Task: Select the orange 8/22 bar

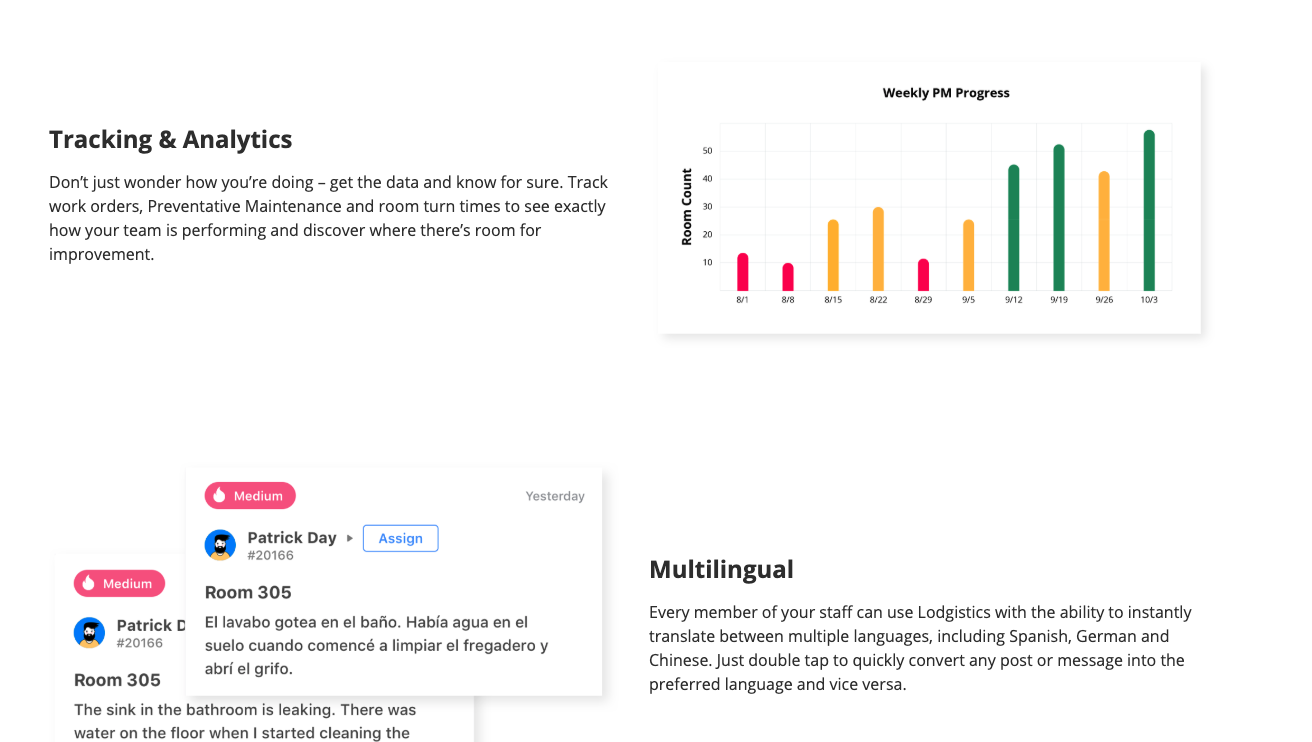Action: tap(878, 249)
